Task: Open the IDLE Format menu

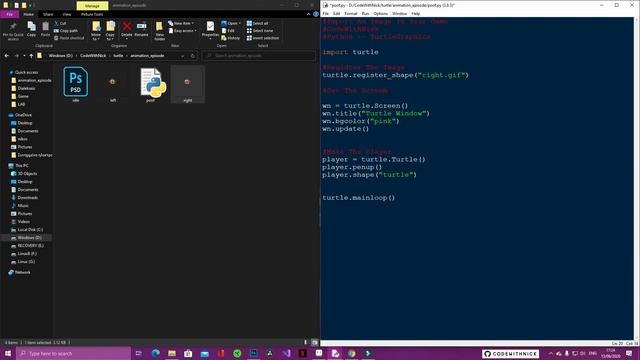Action: (351, 13)
